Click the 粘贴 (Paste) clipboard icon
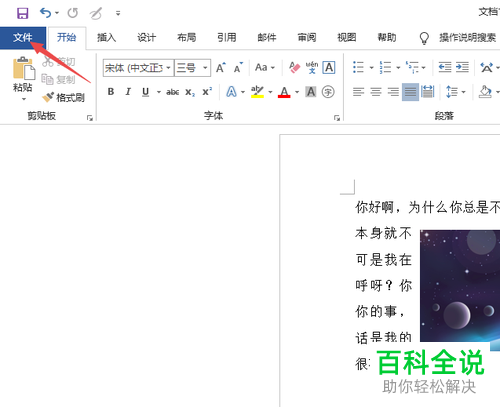 point(23,69)
